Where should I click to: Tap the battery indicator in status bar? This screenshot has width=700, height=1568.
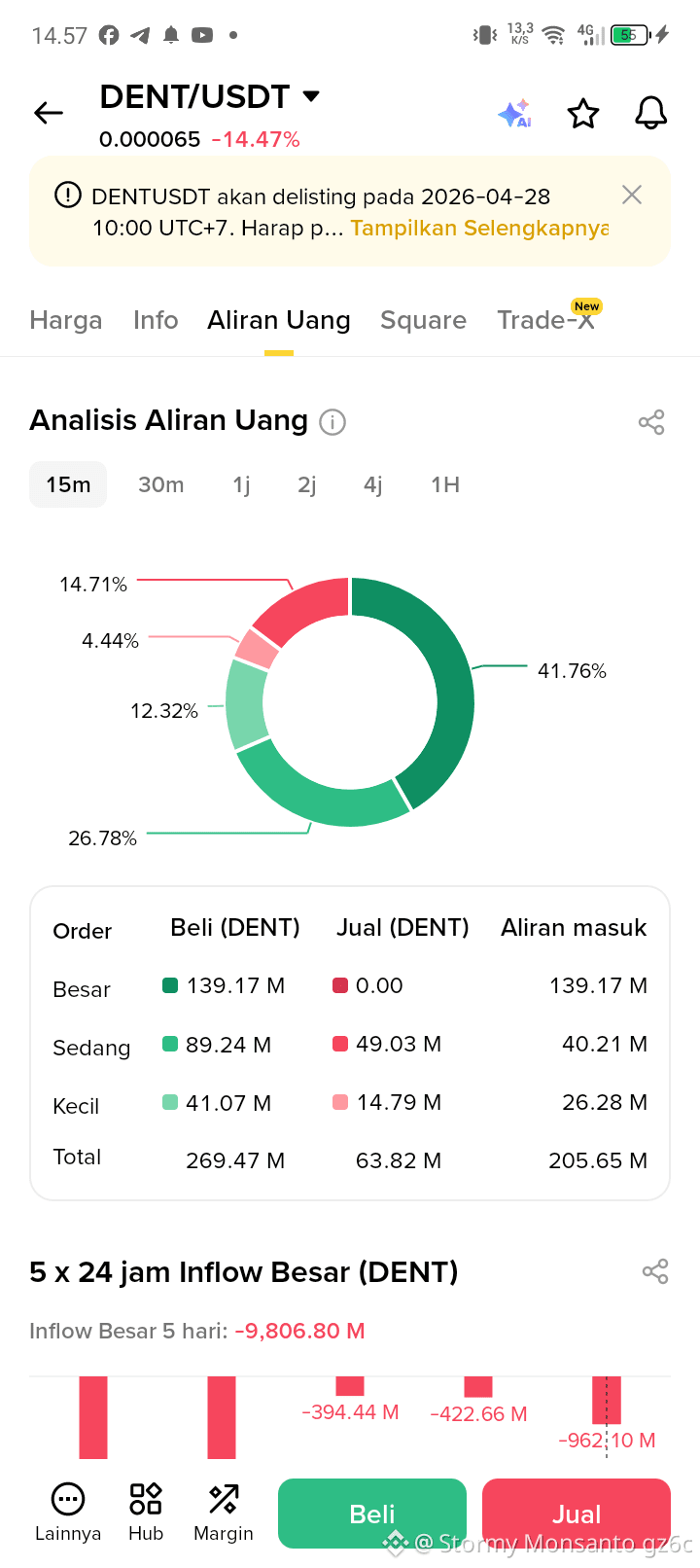pyautogui.click(x=630, y=35)
